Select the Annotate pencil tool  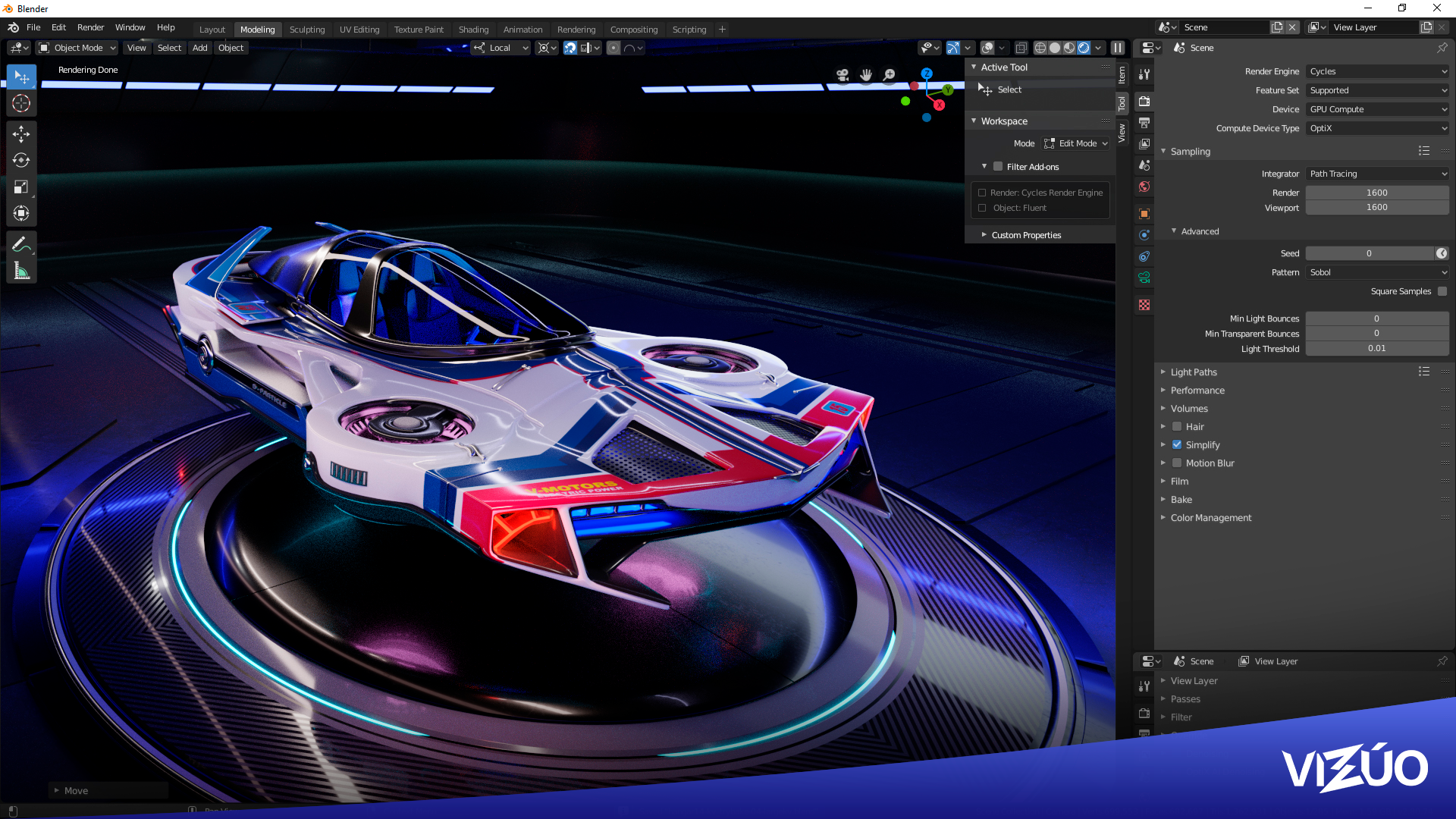tap(21, 244)
